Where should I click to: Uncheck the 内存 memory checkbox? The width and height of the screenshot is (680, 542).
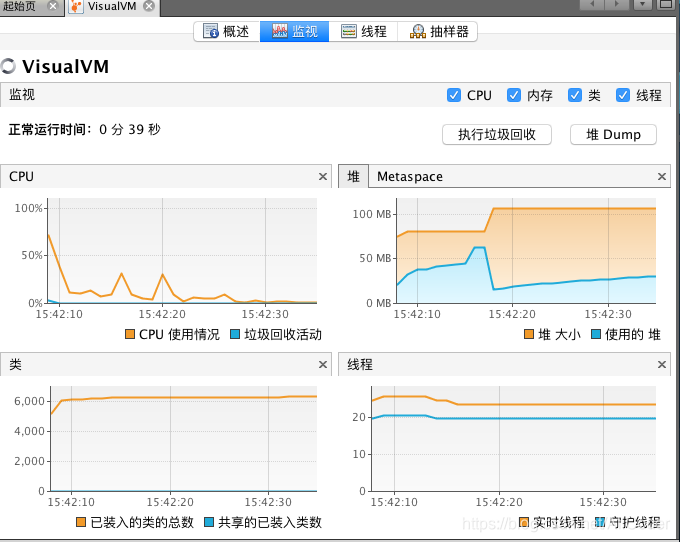[514, 95]
